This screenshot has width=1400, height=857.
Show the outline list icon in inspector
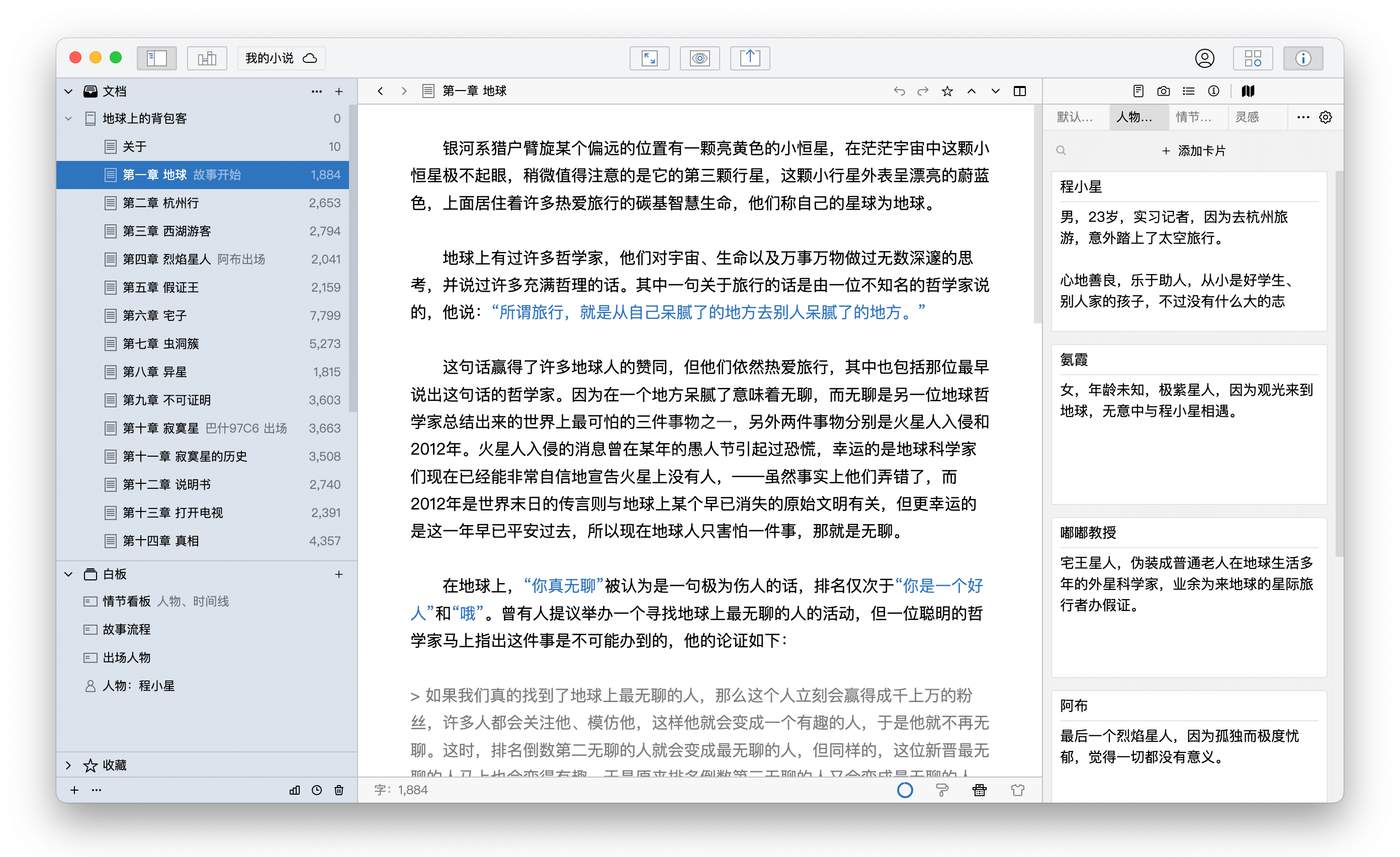(x=1188, y=91)
